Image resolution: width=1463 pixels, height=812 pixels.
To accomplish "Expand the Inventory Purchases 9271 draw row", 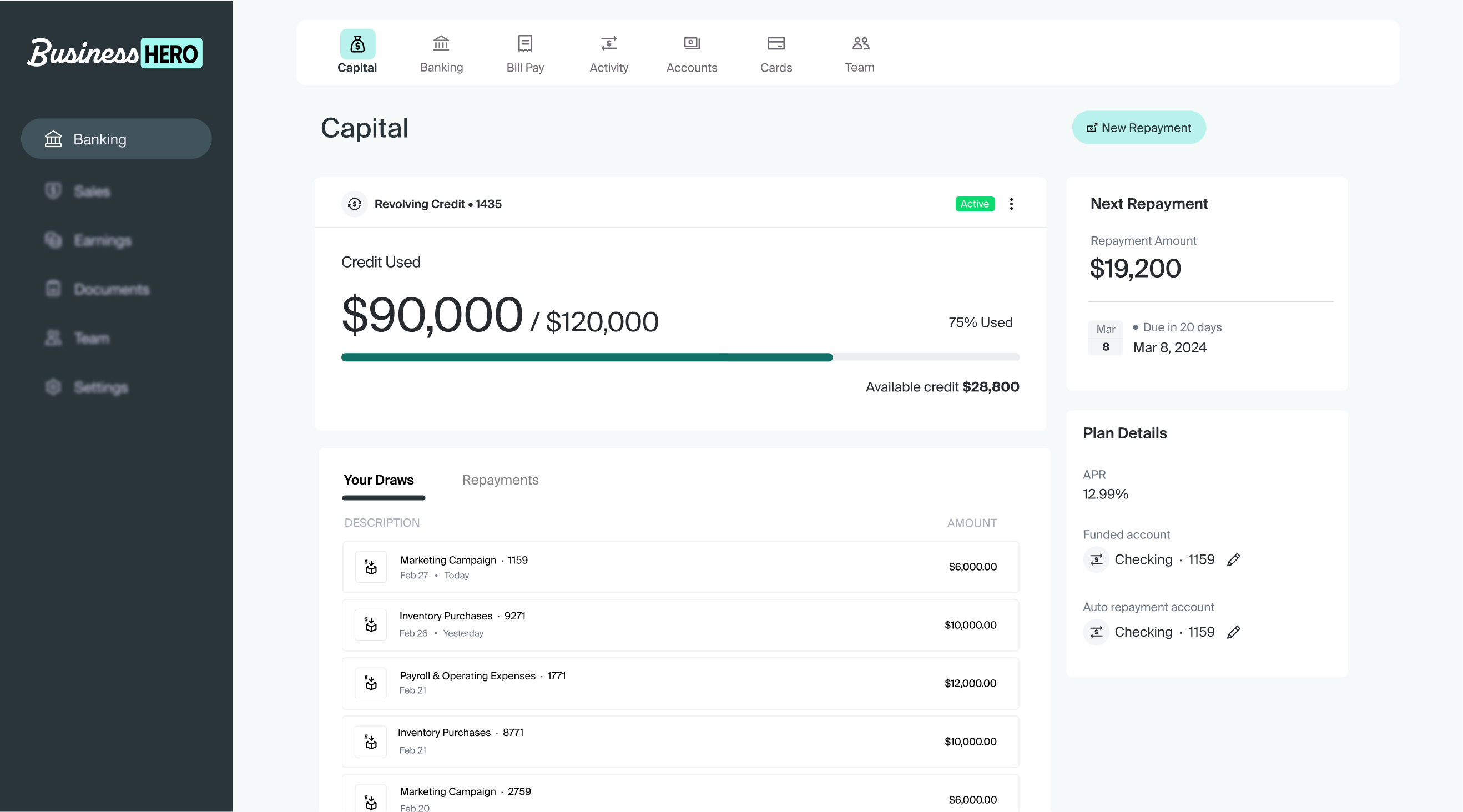I will click(680, 624).
